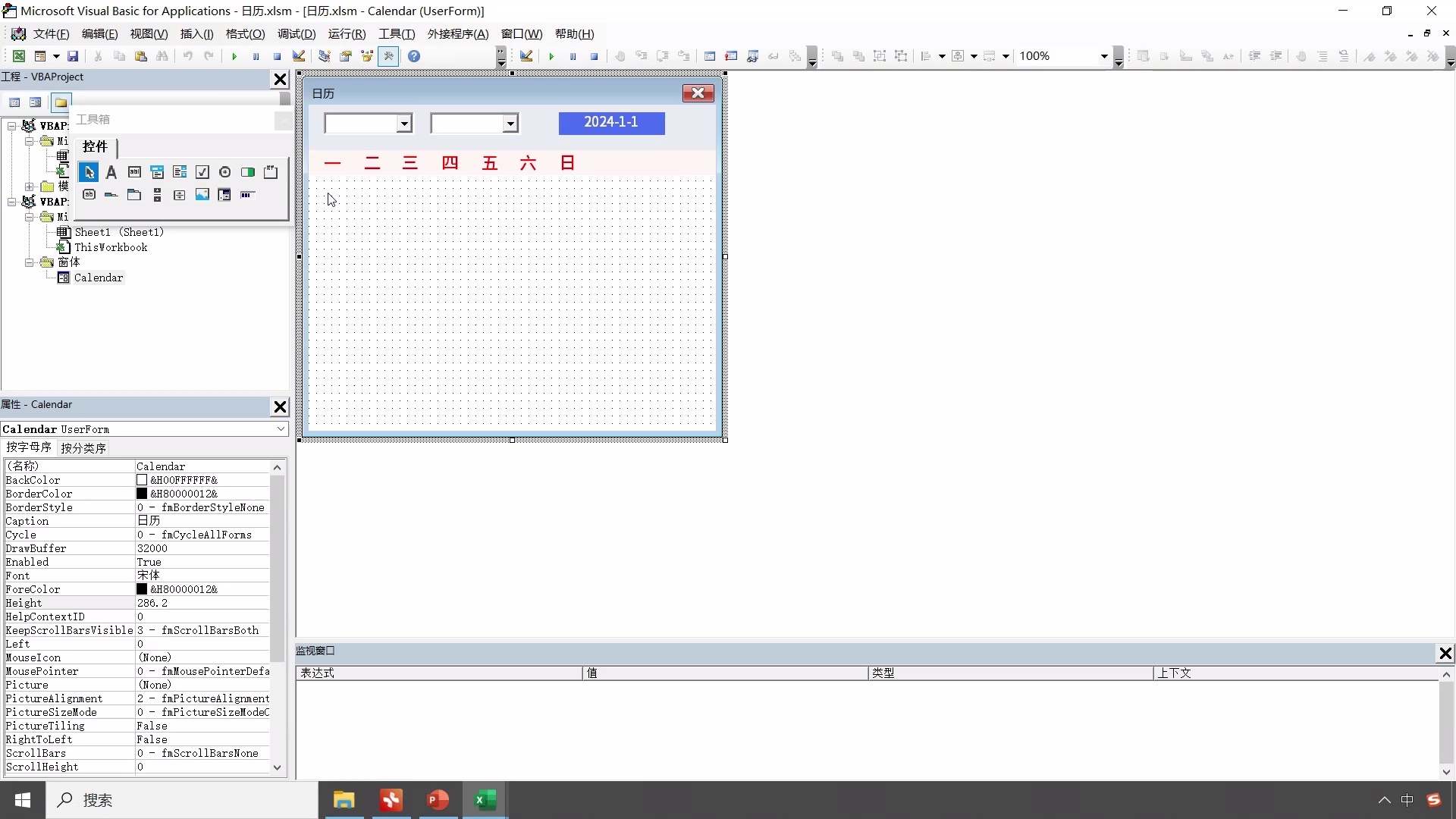Click the 2024-1-1 date label on the form
The height and width of the screenshot is (819, 1456).
611,123
